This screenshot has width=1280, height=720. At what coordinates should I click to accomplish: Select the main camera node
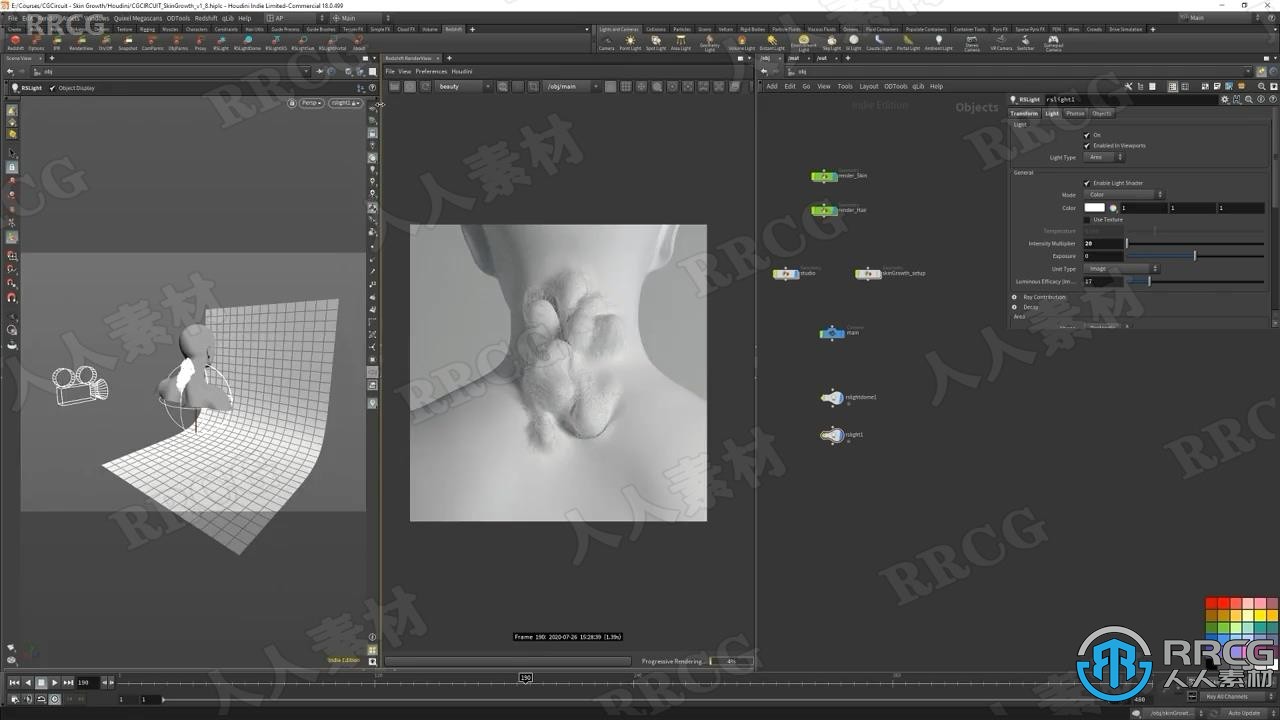pos(832,333)
